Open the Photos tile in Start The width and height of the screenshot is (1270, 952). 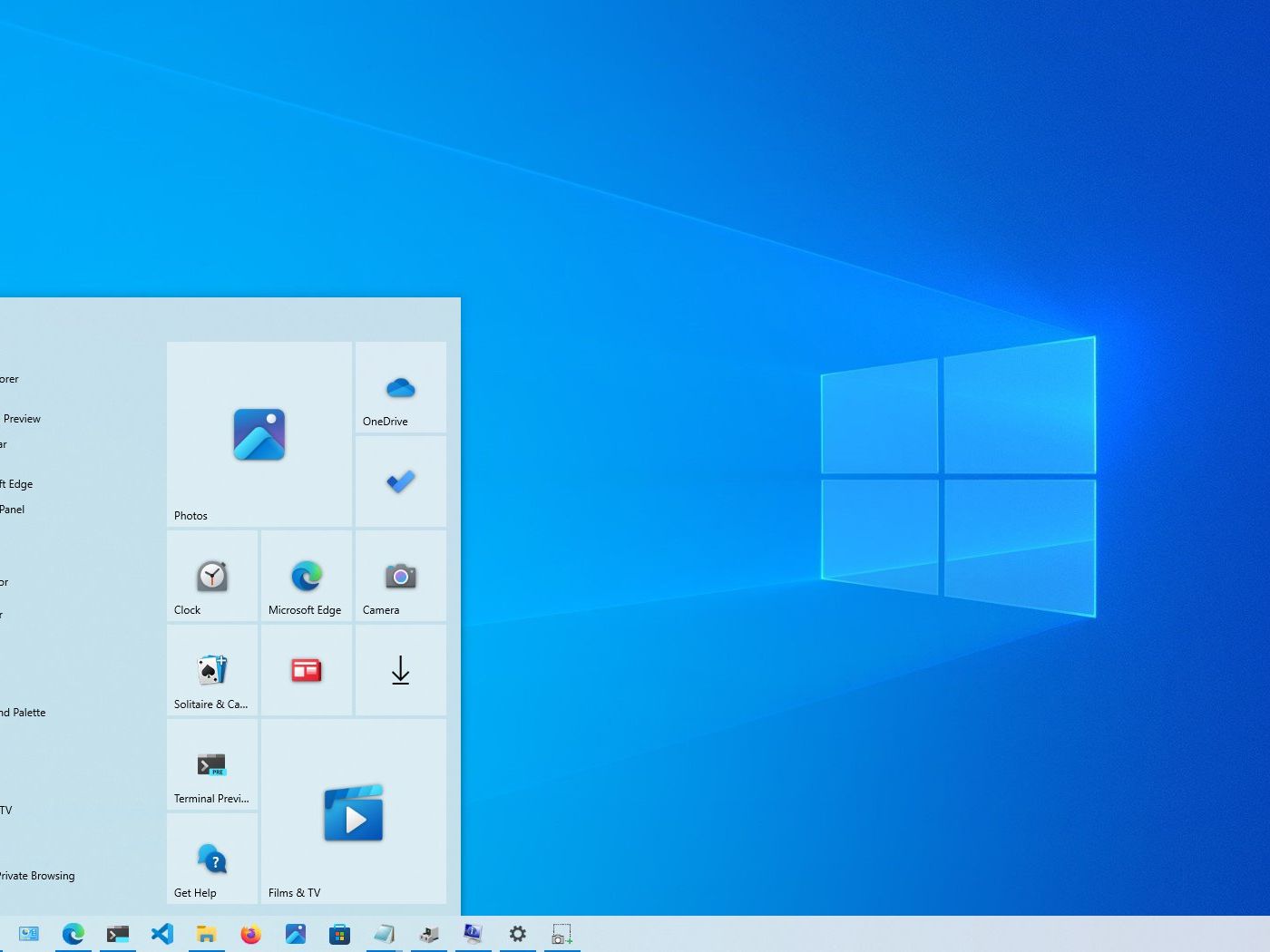259,434
